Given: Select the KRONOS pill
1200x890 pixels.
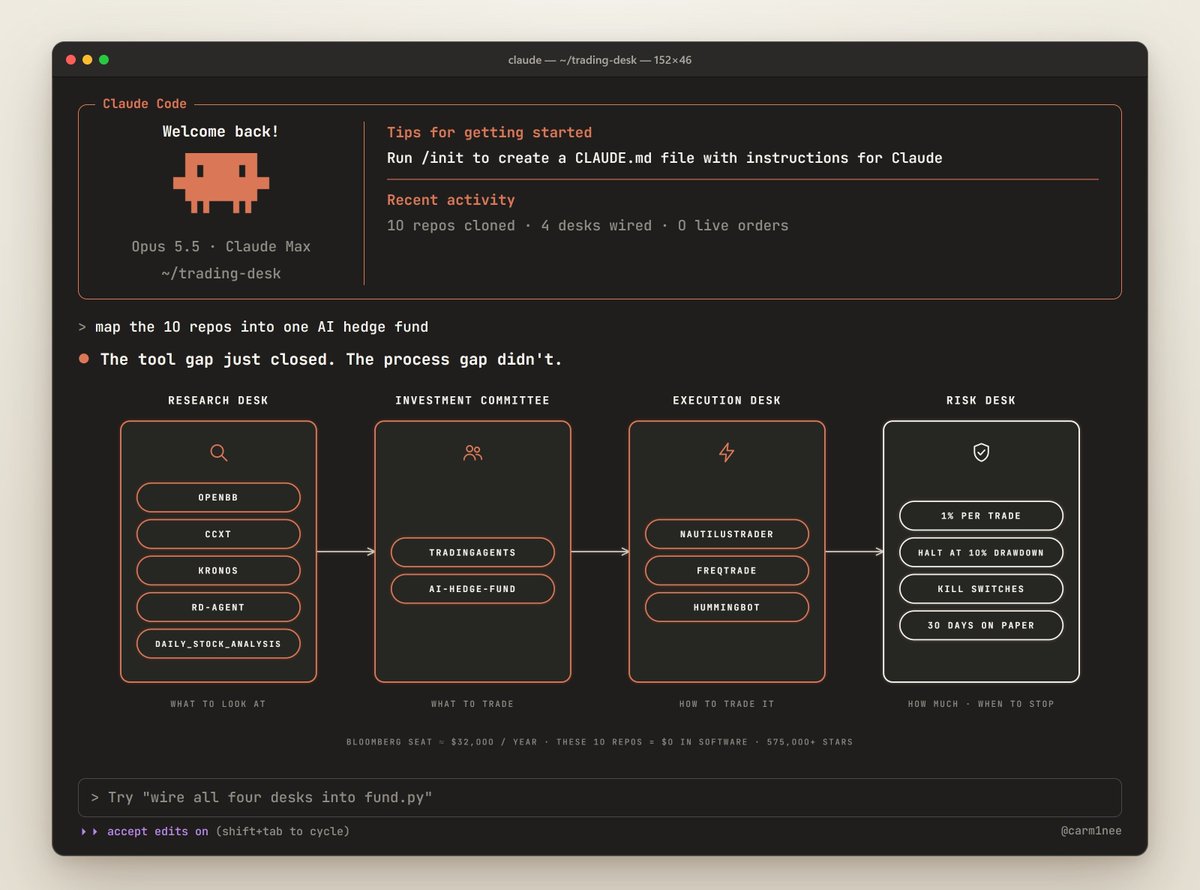Looking at the screenshot, I should coord(218,571).
